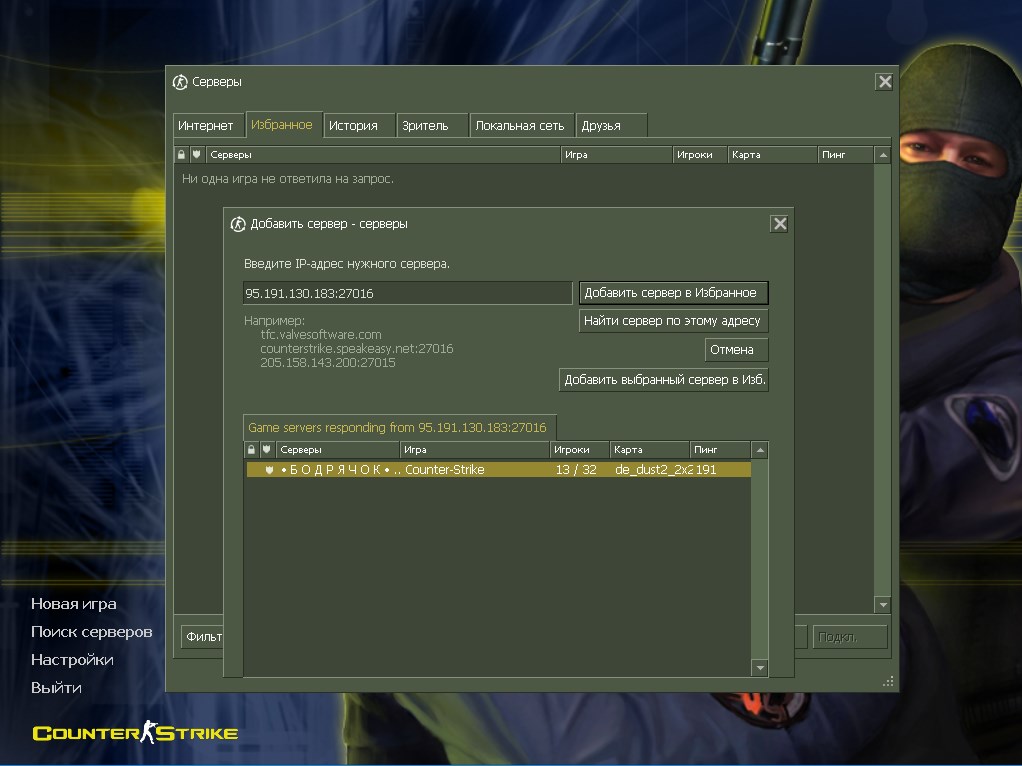
Task: Click scroll up arrow in responding servers list
Action: point(760,450)
